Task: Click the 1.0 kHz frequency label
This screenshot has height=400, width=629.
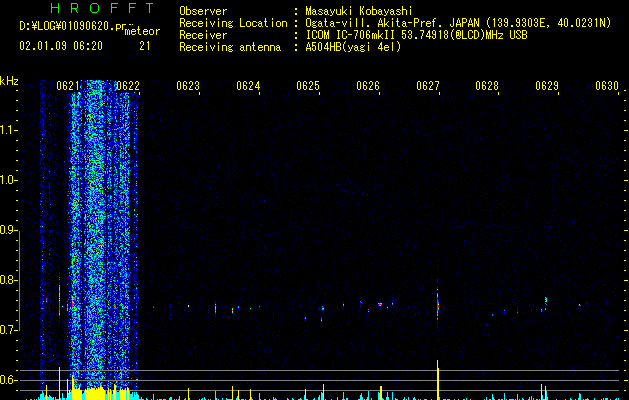Action: pyautogui.click(x=9, y=180)
